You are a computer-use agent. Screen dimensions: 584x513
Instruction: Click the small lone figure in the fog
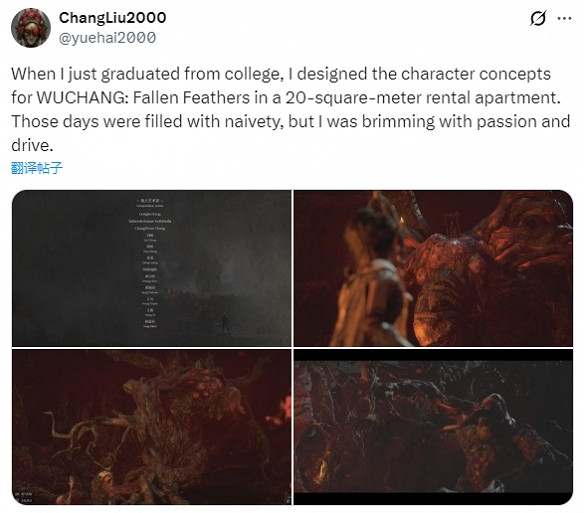click(x=225, y=323)
